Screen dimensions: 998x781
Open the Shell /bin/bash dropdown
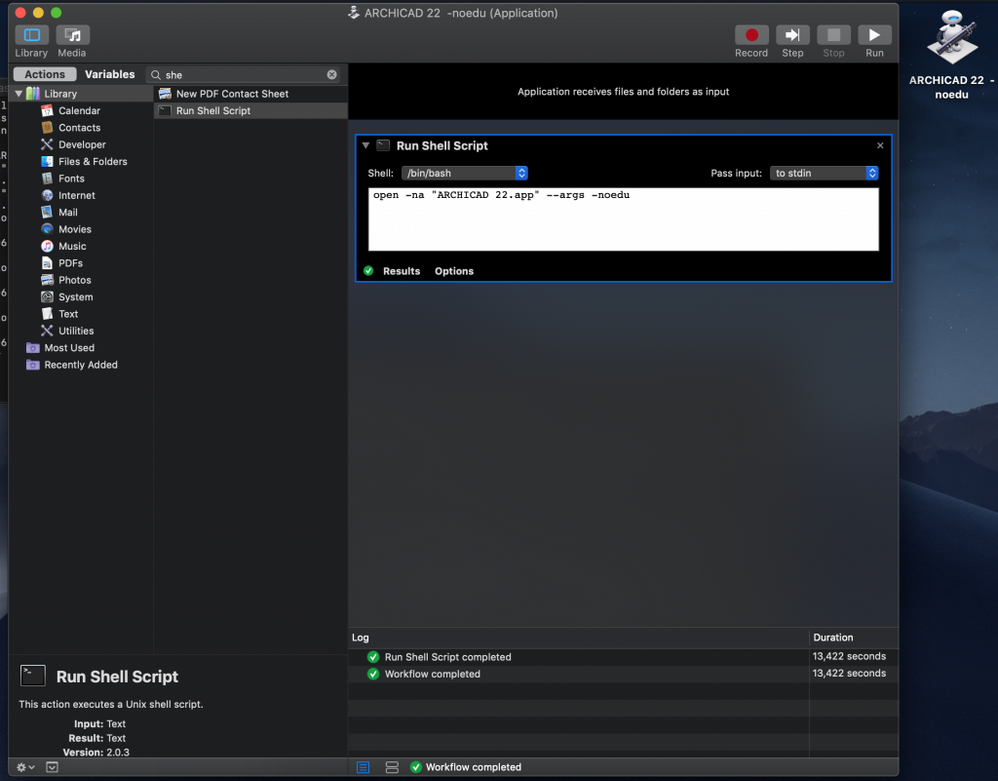click(x=465, y=173)
